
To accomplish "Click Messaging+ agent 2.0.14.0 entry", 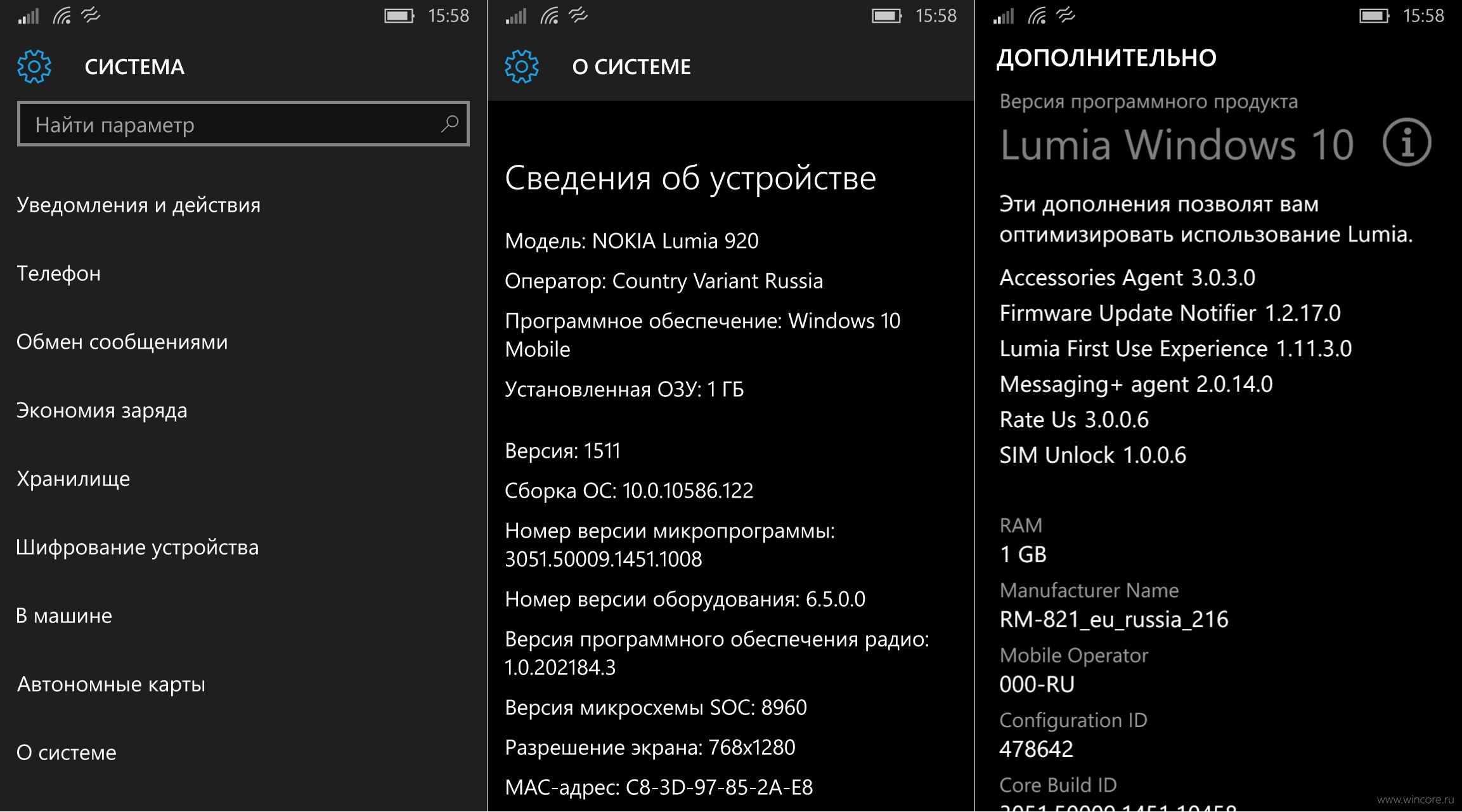I will click(1136, 384).
